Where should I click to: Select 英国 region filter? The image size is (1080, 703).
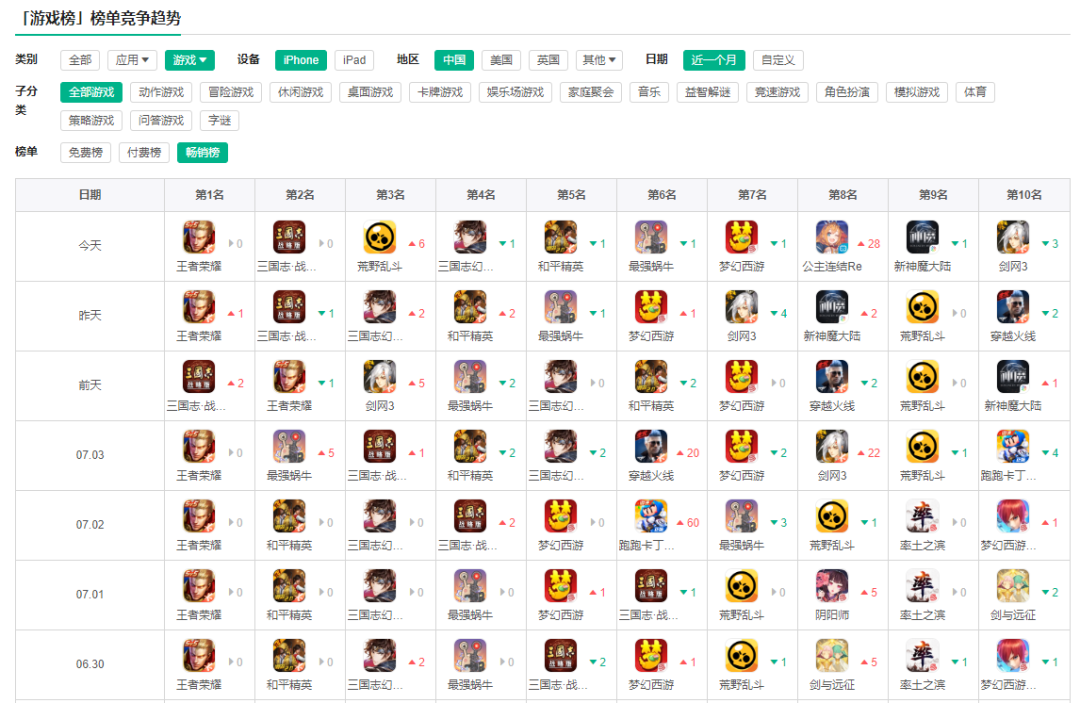pos(548,61)
